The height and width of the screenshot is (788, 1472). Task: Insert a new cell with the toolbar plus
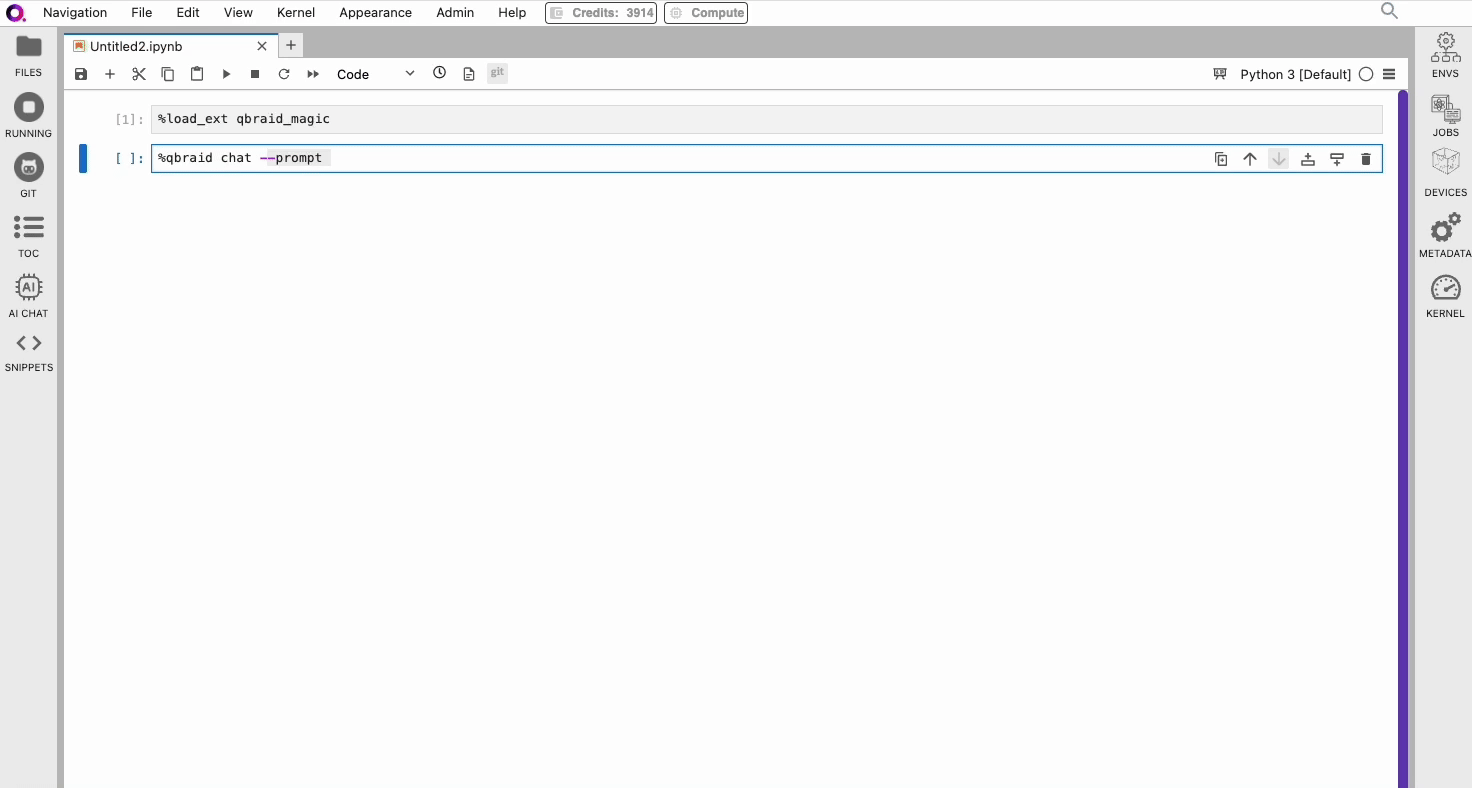point(110,74)
